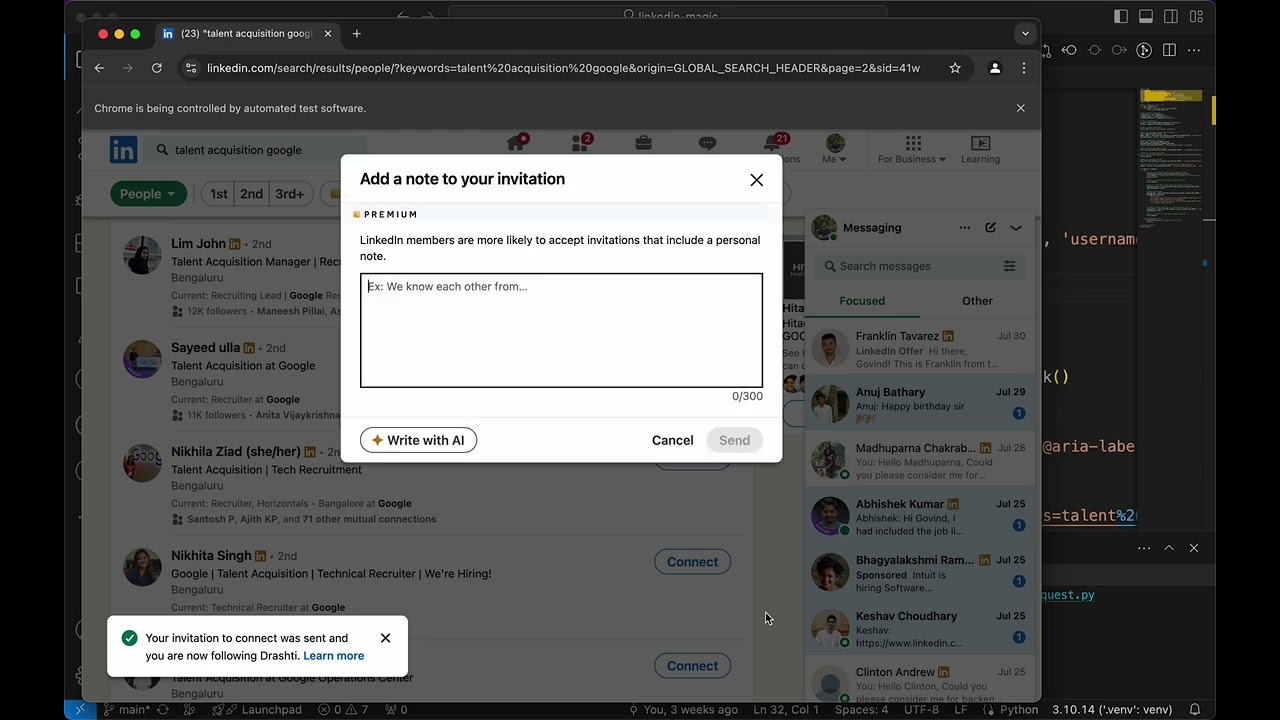Focus the invitation note text area
This screenshot has width=1280, height=720.
[x=561, y=330]
